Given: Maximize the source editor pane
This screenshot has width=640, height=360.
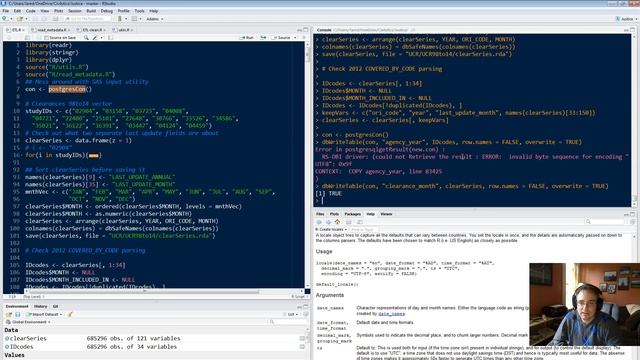Looking at the screenshot, I should click(x=305, y=30).
